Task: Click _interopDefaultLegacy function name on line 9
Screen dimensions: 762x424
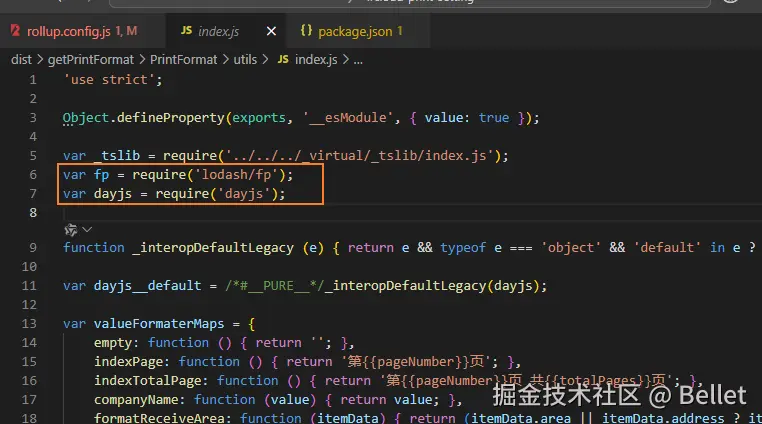Action: click(x=213, y=248)
